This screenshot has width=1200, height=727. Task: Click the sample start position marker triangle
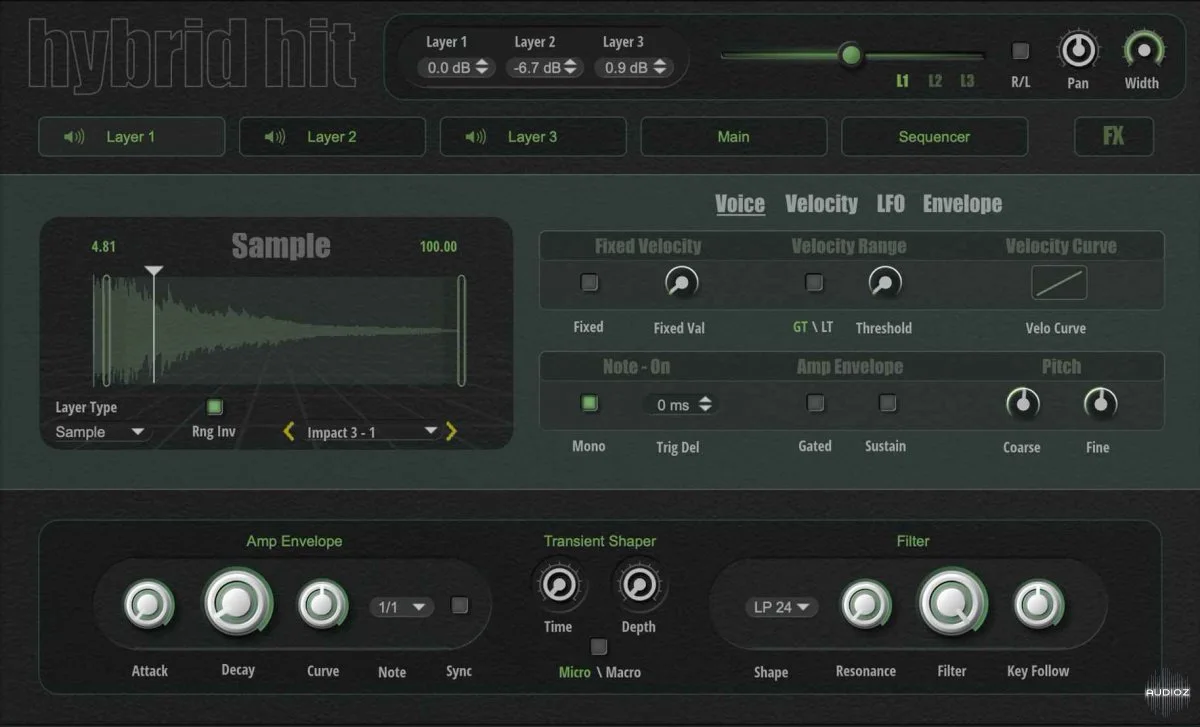(x=153, y=271)
